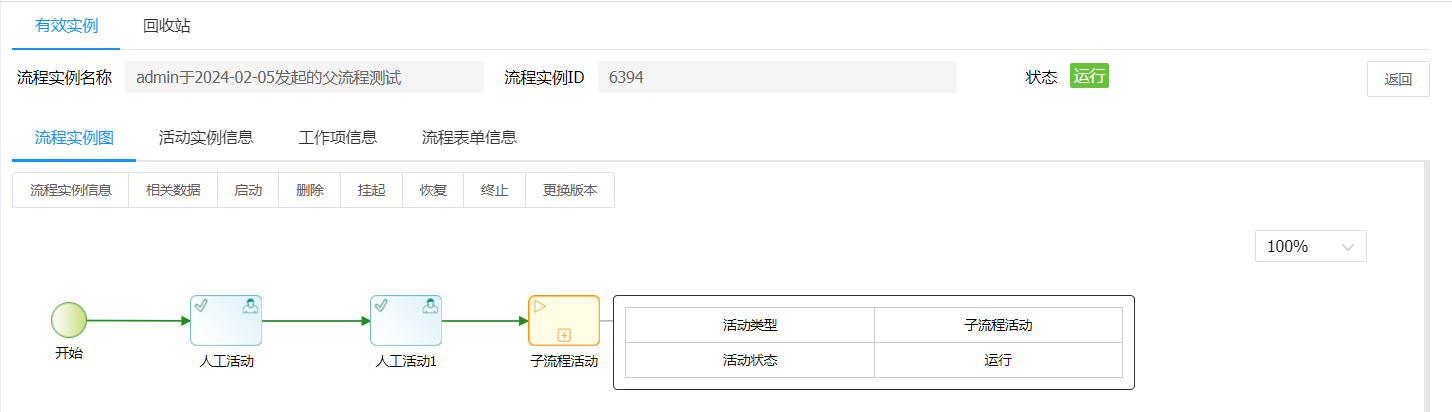1452x412 pixels.
Task: Open the 100% zoom dropdown
Action: (1310, 246)
